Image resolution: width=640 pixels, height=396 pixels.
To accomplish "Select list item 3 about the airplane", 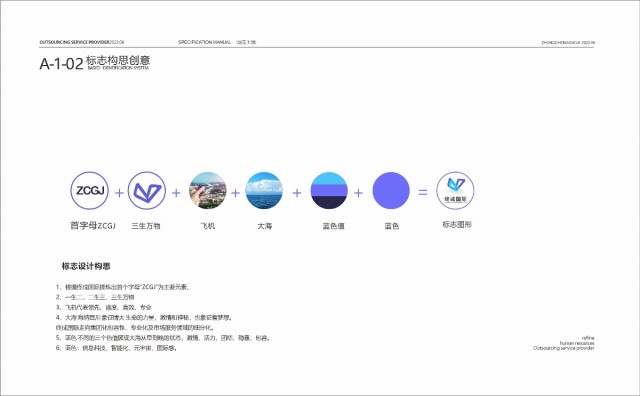I will coord(104,307).
